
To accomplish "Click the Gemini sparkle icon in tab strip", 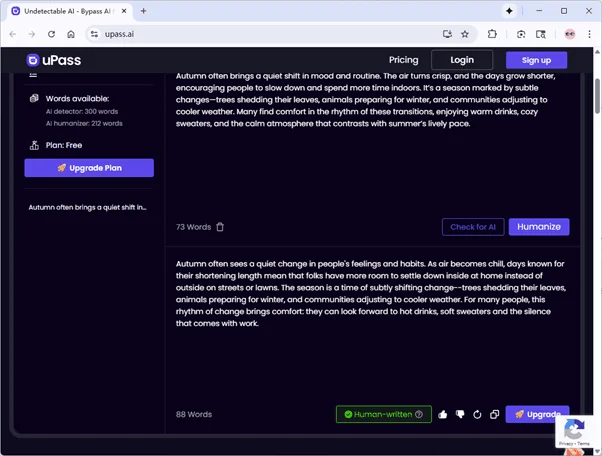I will coord(509,11).
